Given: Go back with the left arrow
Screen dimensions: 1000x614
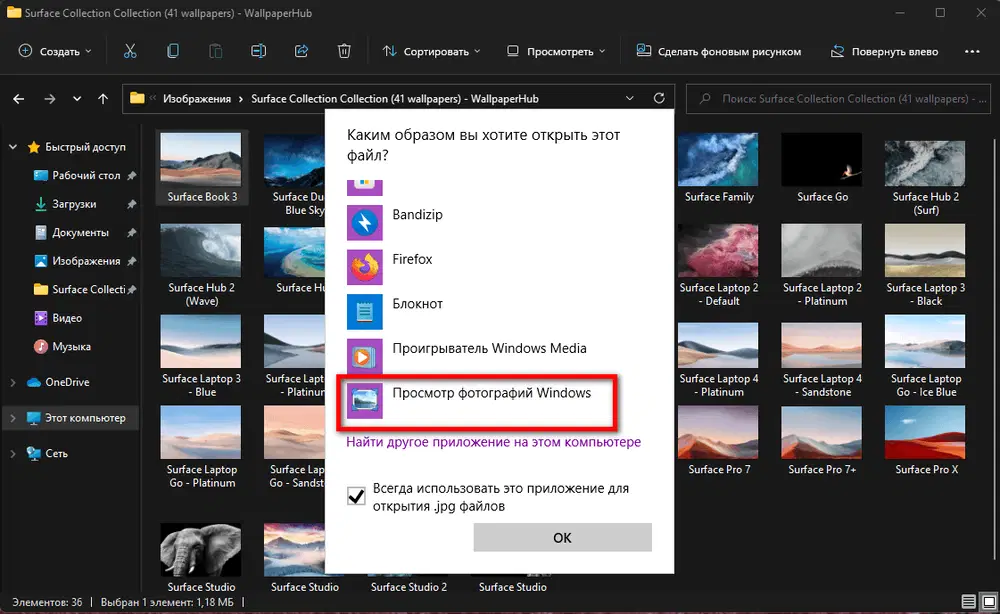Looking at the screenshot, I should point(18,99).
